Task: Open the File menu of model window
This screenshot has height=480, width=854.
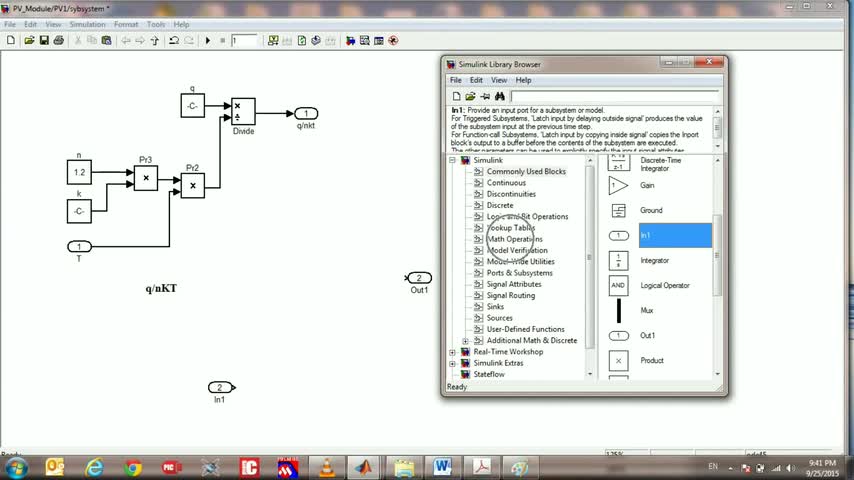Action: (x=10, y=25)
